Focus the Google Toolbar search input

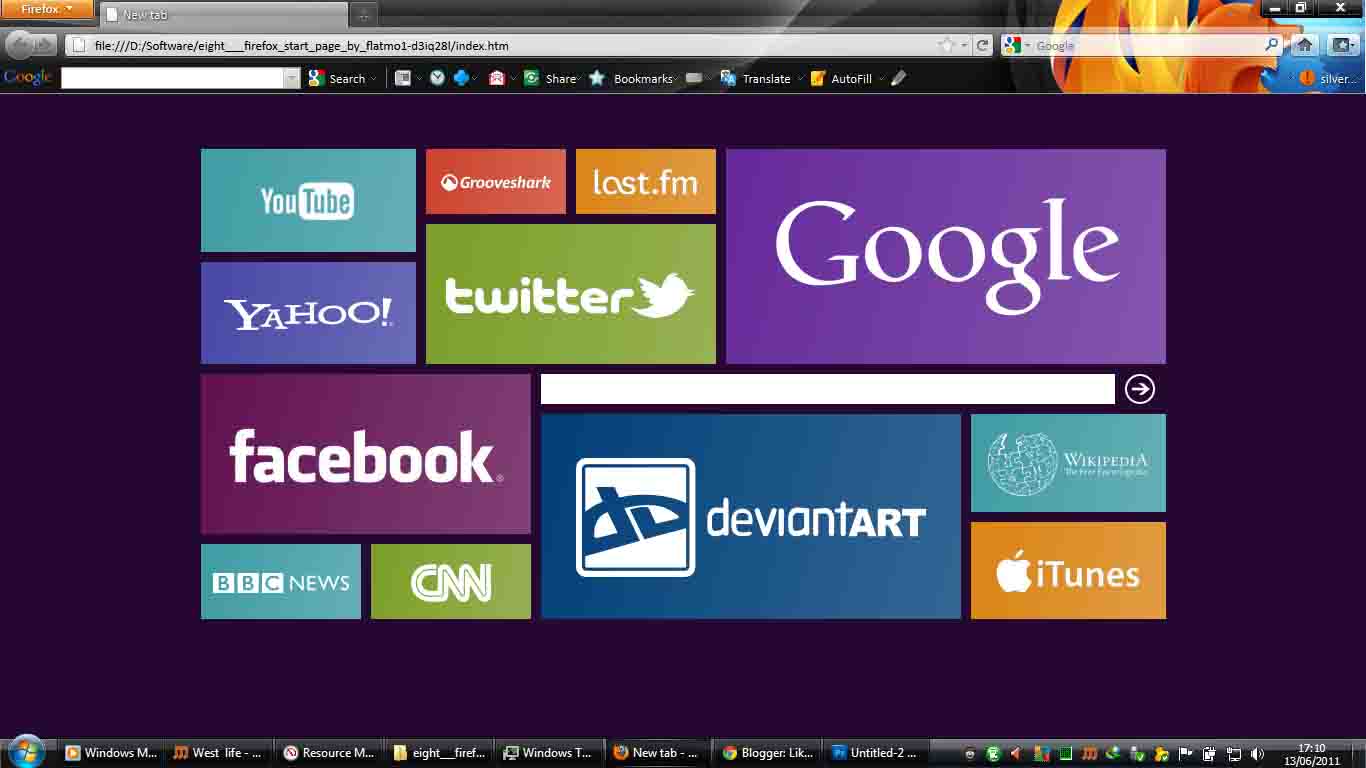coord(172,78)
